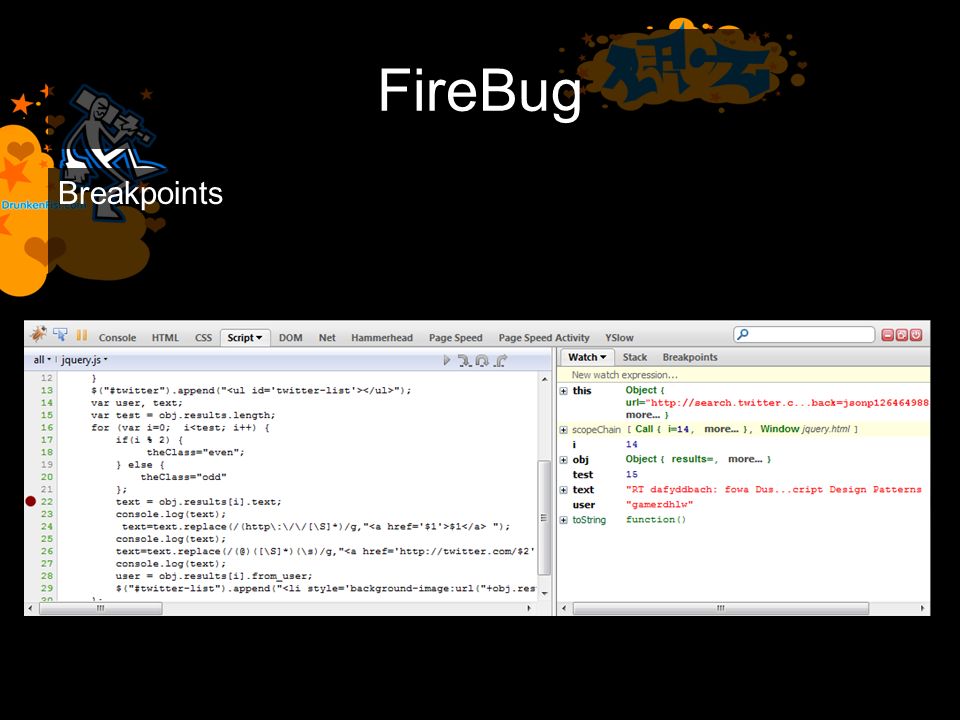Open the CSS tab

tap(203, 337)
